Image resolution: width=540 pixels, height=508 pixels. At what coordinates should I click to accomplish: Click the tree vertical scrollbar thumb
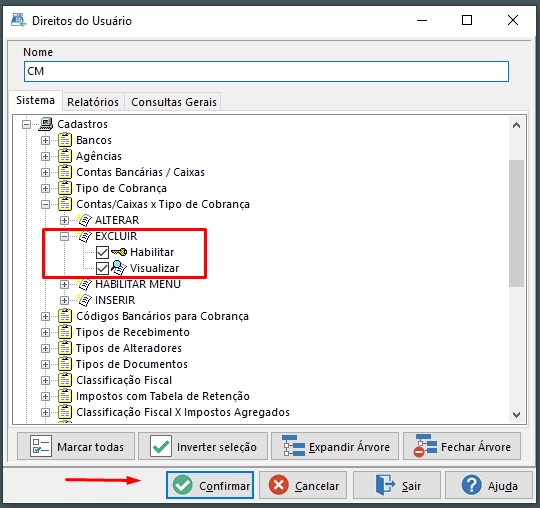[516, 223]
